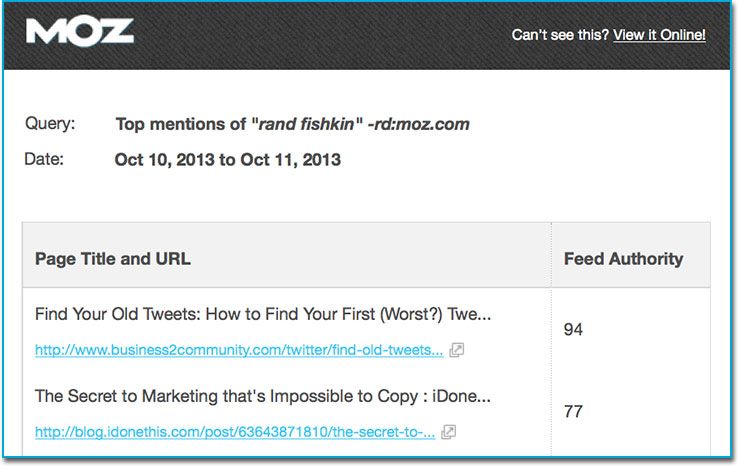Click the "Oct 10, 2013" start date

tap(165, 159)
